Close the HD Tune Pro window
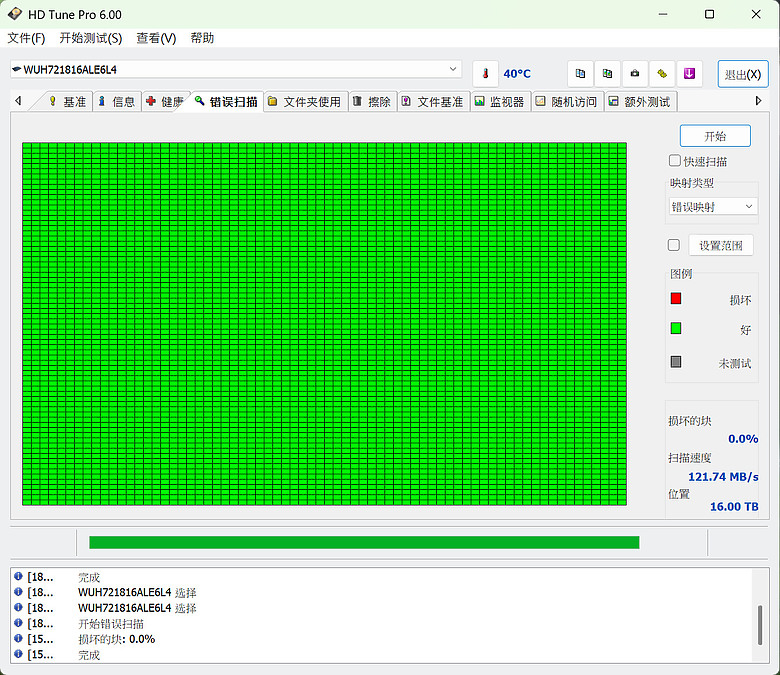This screenshot has width=780, height=675. tap(756, 14)
